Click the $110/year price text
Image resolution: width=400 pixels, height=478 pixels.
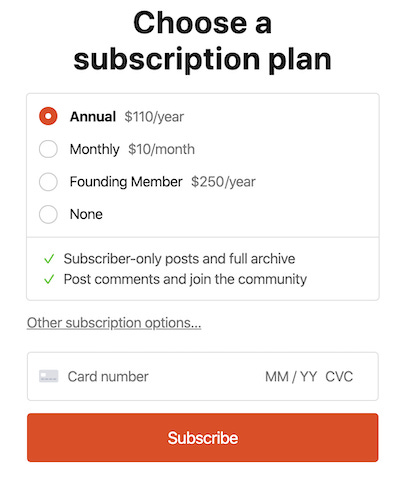pyautogui.click(x=154, y=117)
